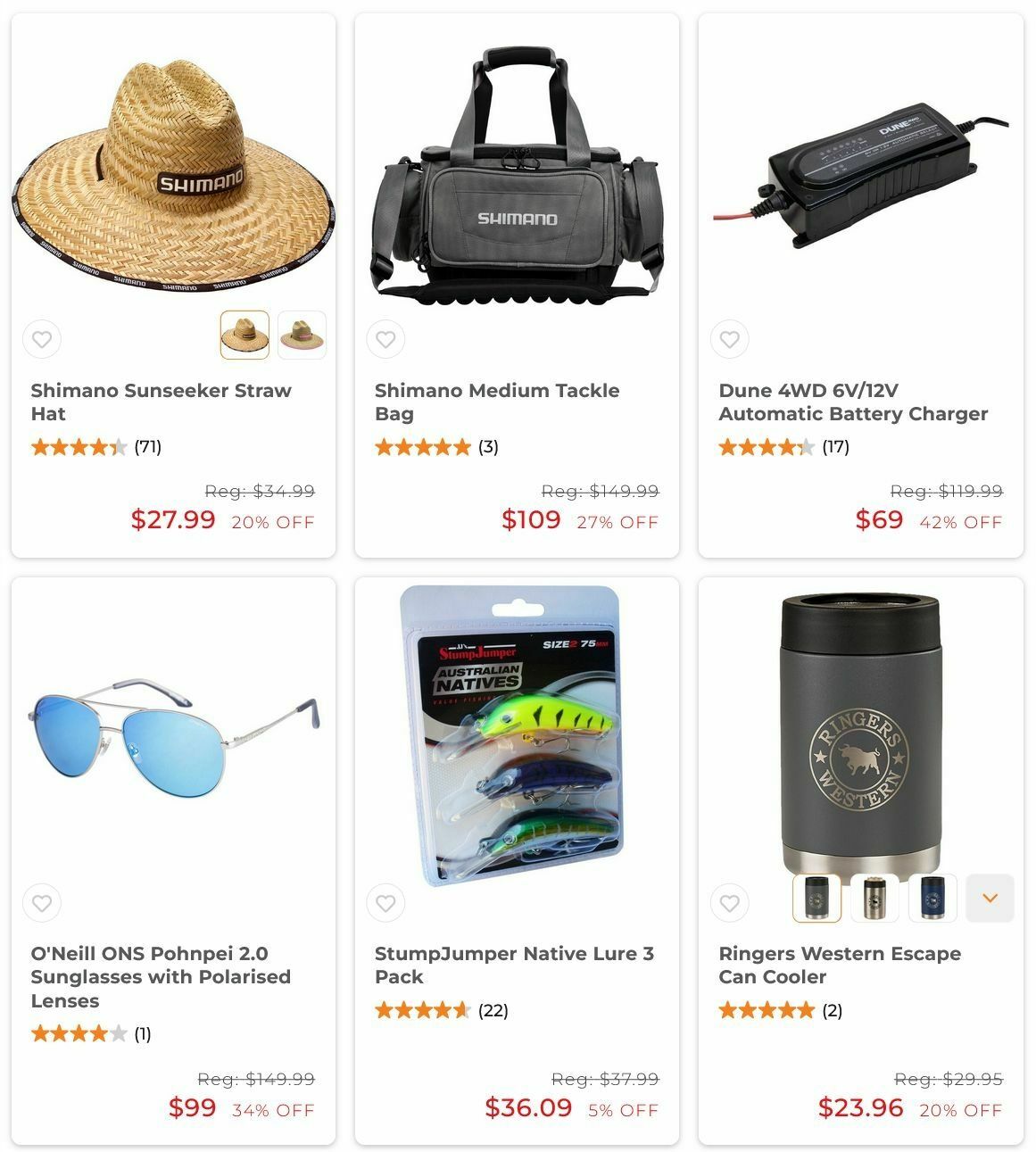Choose the pink-band straw hat variant

tap(302, 335)
